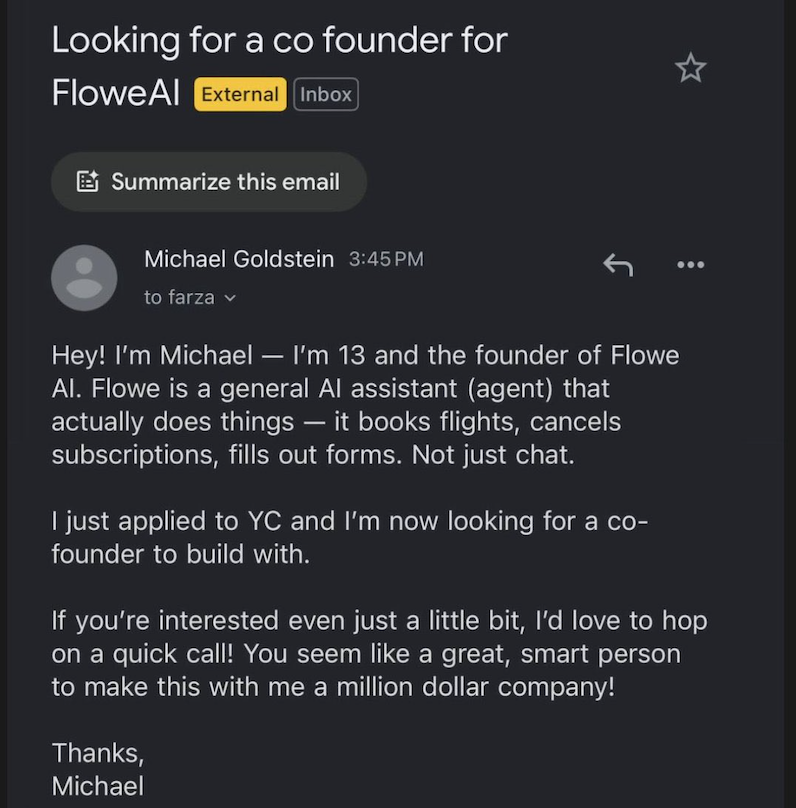Select sender name Michael Goldstein
Screen dimensions: 796x808
tap(239, 259)
